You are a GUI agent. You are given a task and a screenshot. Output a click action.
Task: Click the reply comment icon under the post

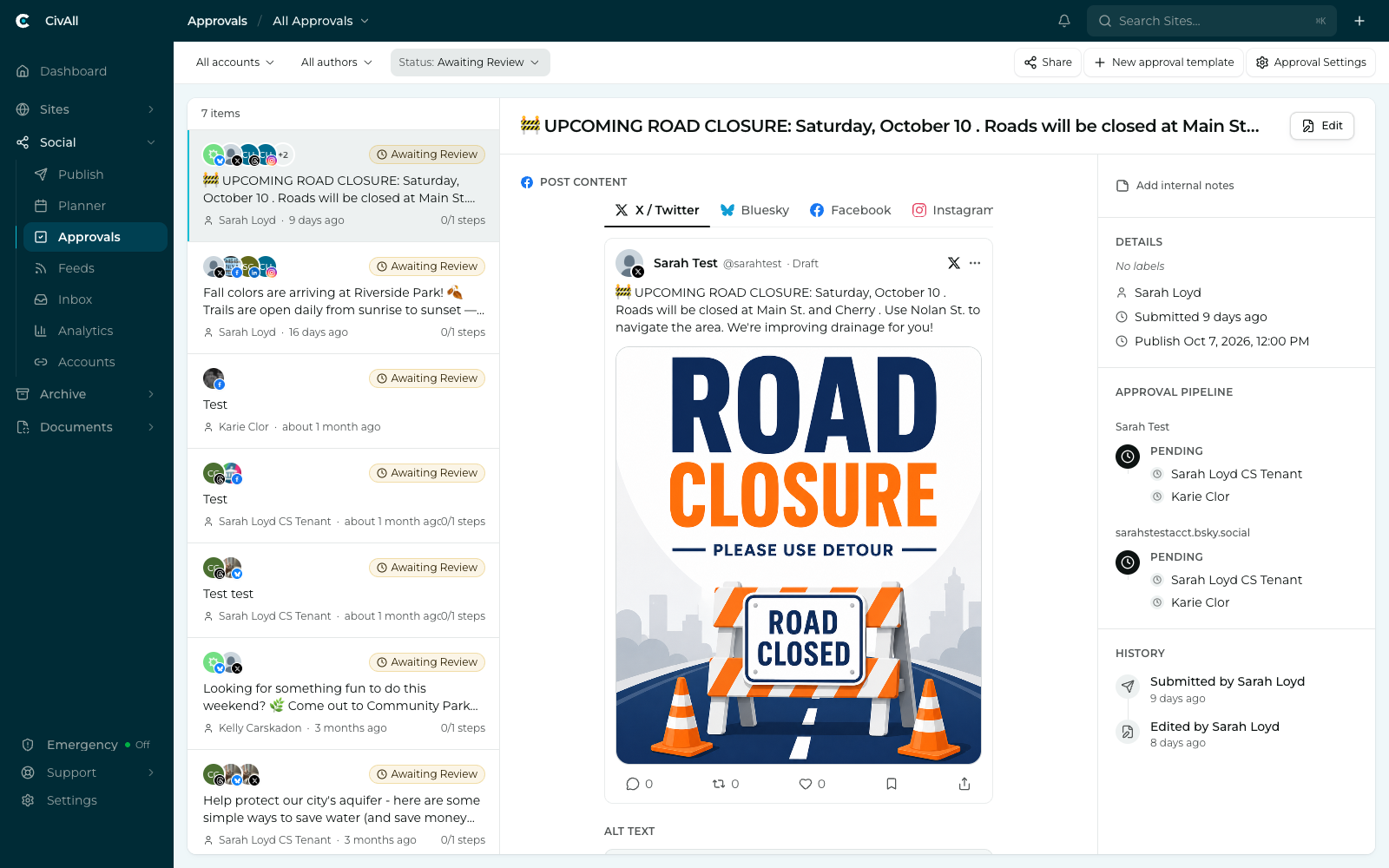(633, 784)
